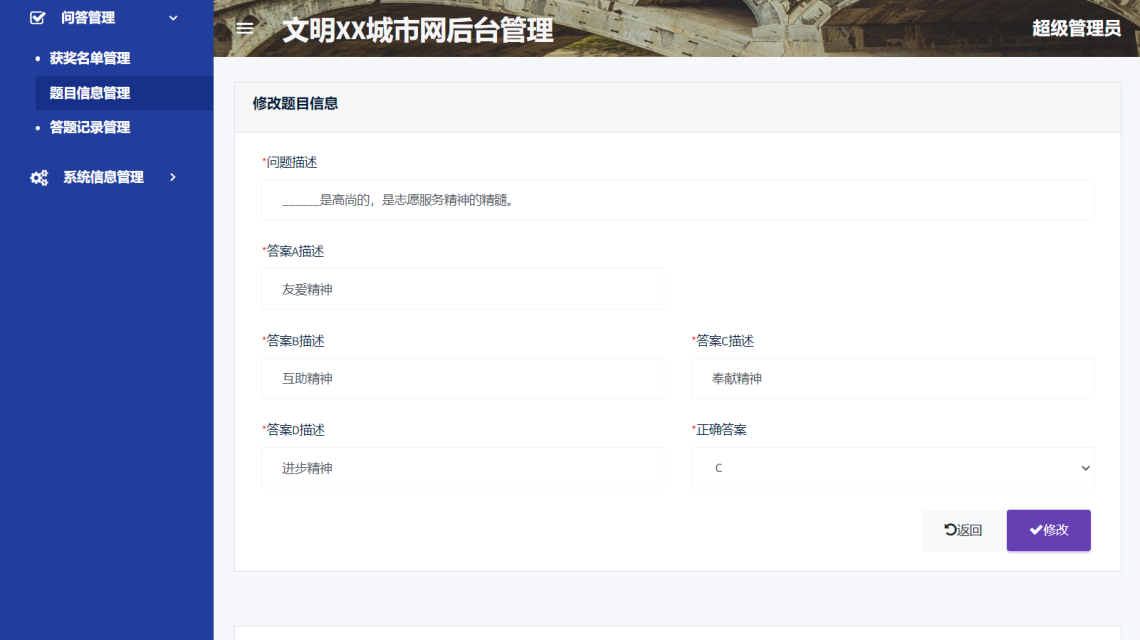Click the checklist icon beside 问答管理
The width and height of the screenshot is (1140, 640).
click(x=37, y=17)
